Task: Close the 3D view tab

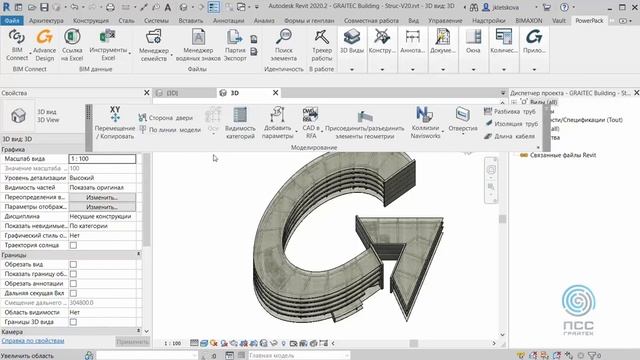Action: pyautogui.click(x=276, y=93)
